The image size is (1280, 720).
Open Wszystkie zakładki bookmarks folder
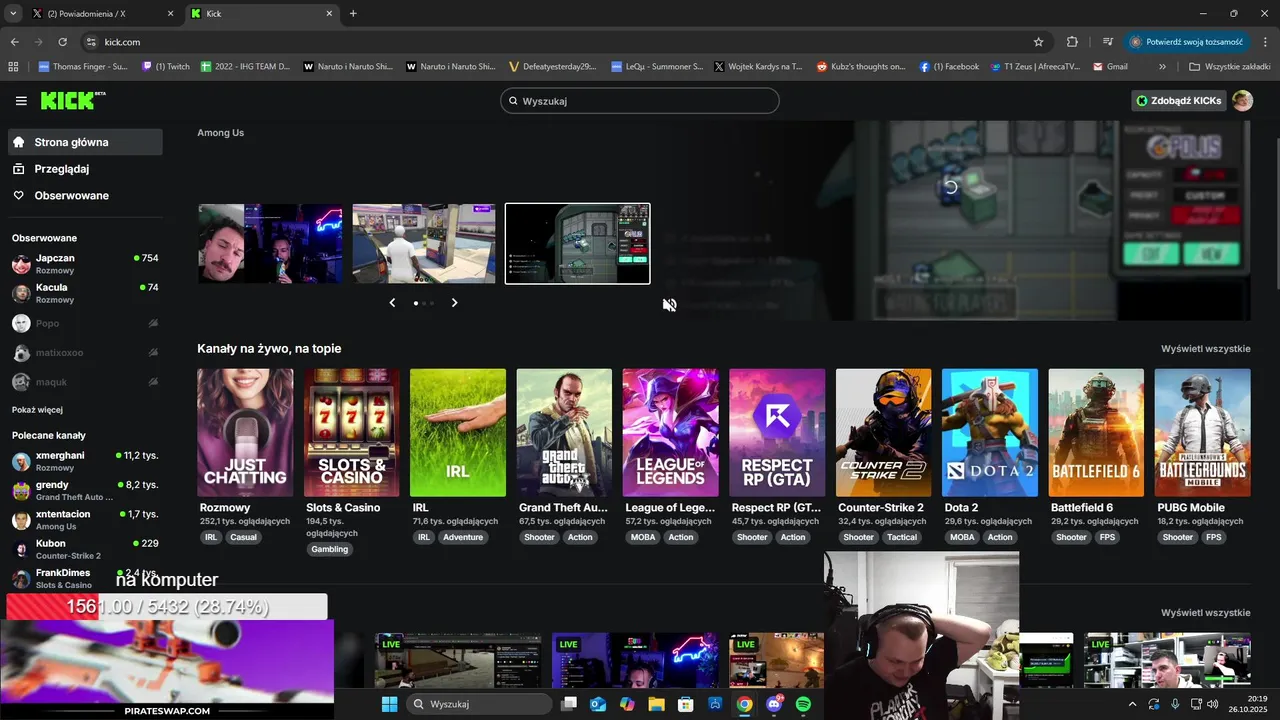tap(1231, 67)
